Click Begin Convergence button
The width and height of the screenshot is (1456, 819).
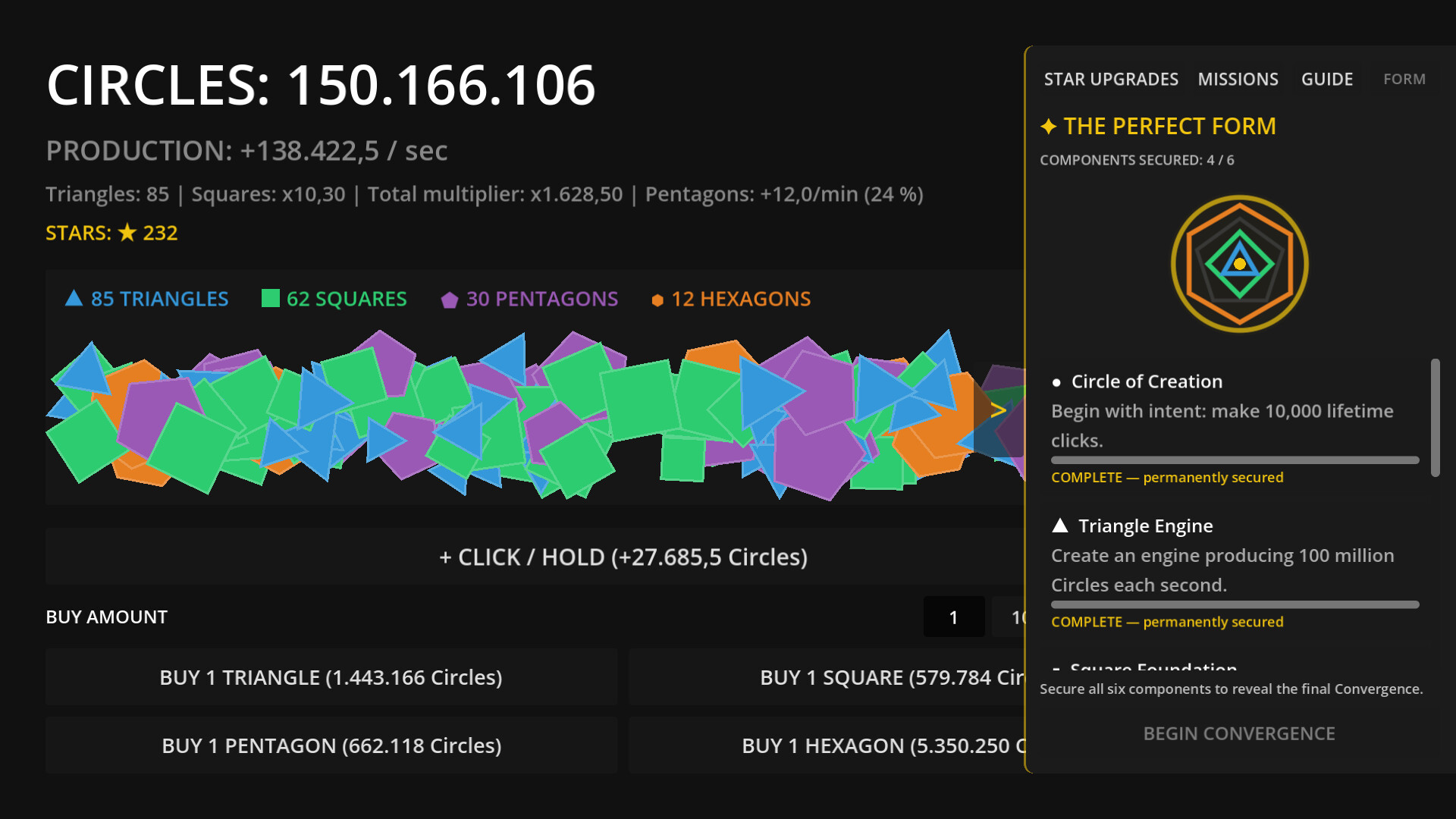click(x=1239, y=733)
